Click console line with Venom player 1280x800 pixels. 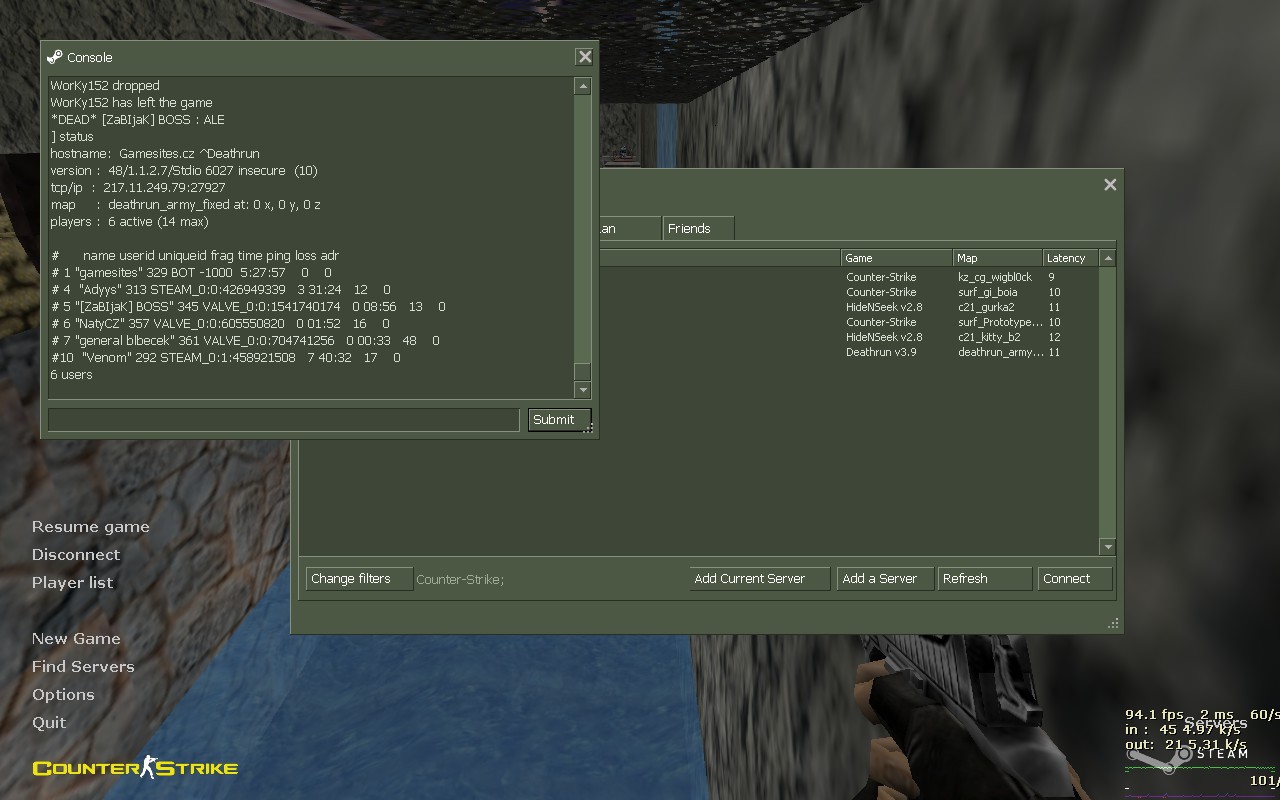tap(226, 358)
